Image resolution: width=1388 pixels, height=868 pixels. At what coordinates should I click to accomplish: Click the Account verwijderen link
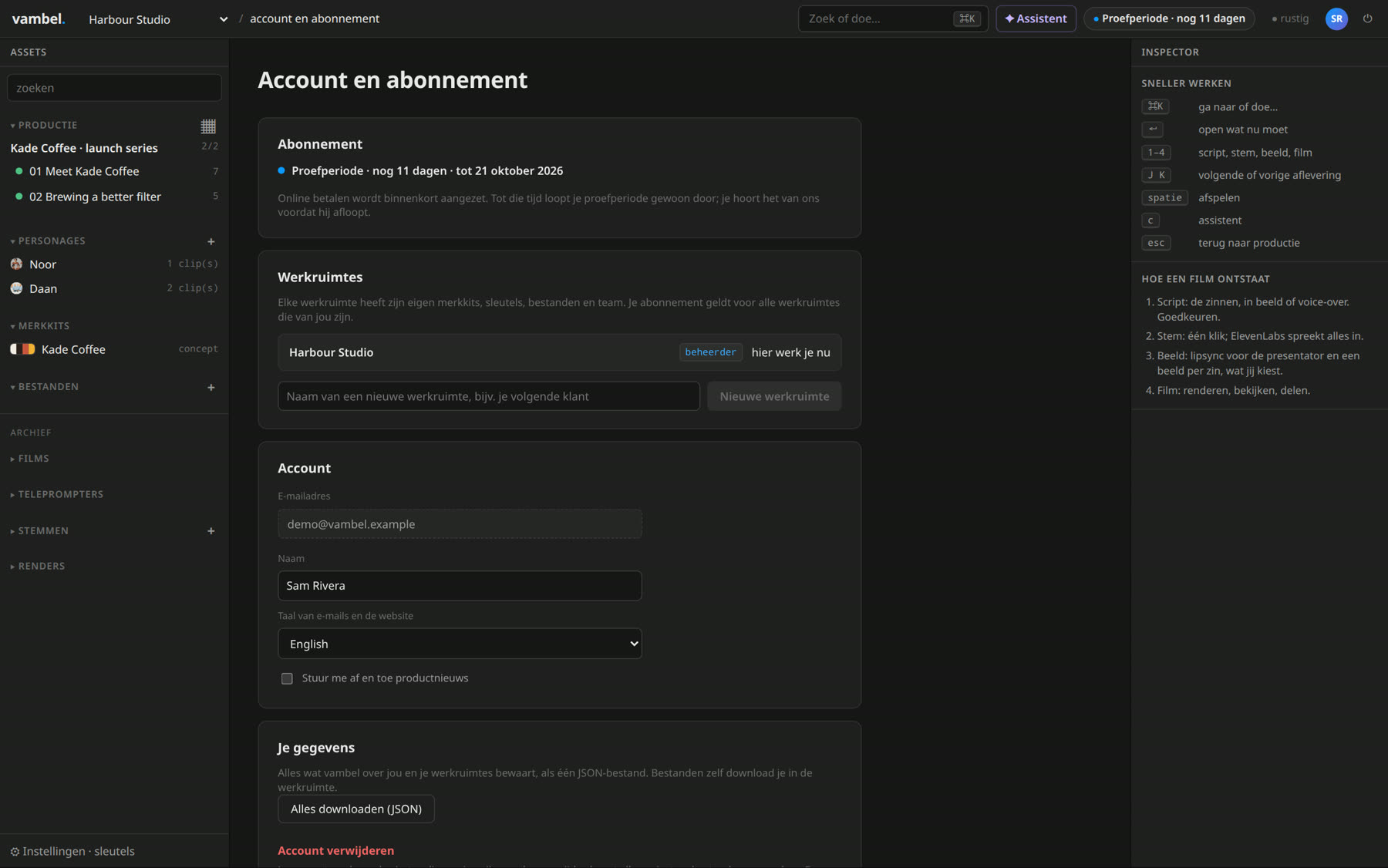(335, 850)
